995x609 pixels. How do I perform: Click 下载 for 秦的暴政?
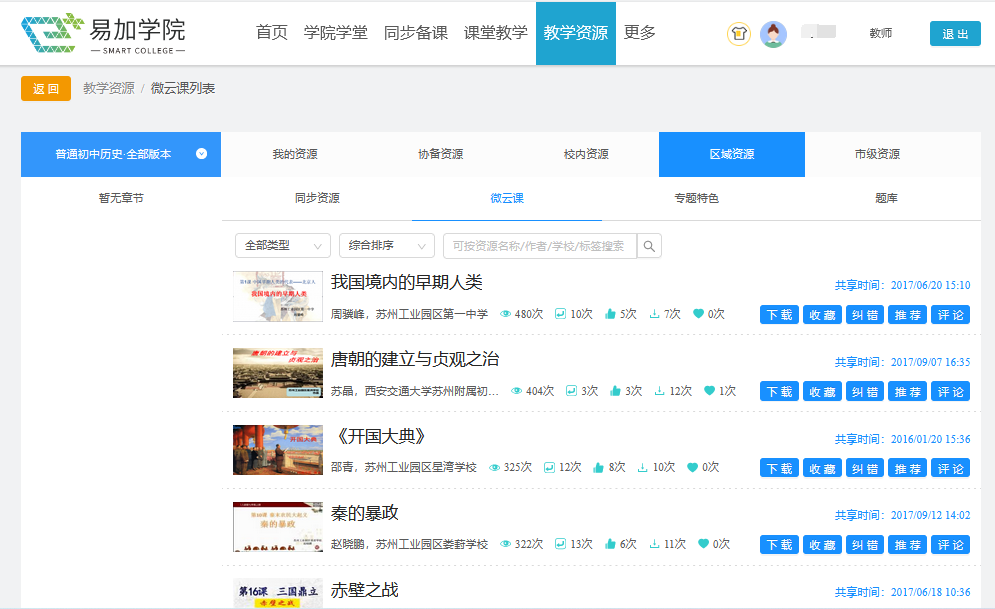tap(779, 544)
